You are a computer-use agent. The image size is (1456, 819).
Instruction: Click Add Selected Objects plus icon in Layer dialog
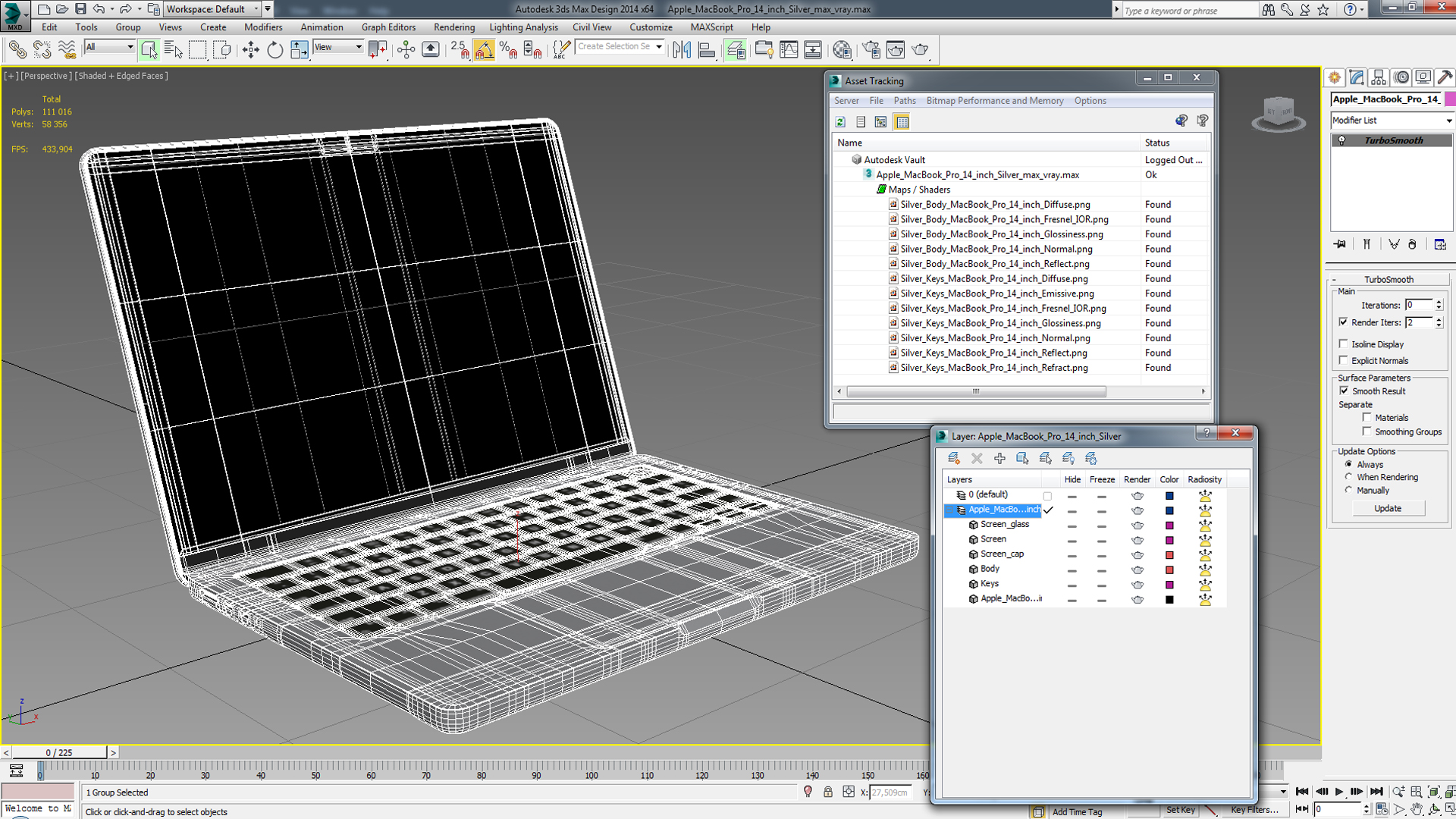click(x=999, y=458)
